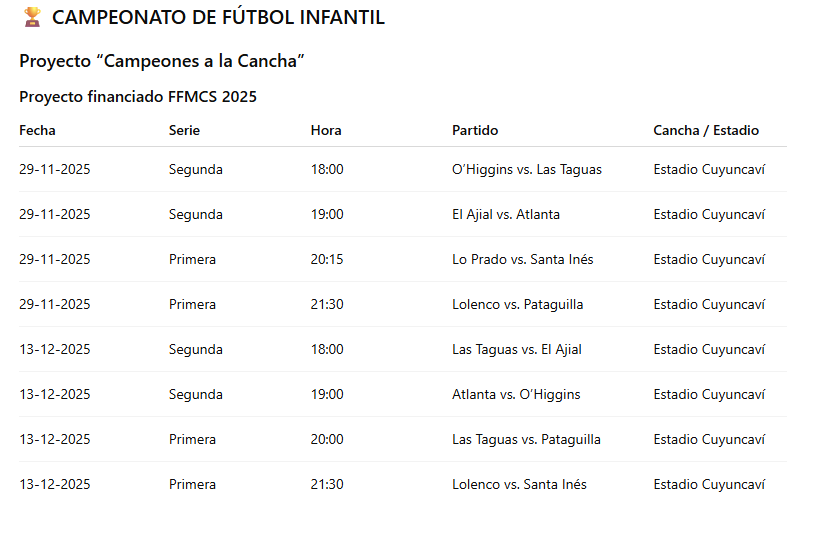This screenshot has height=546, width=822.
Task: Click the 20:00 kickoff time cell
Action: coord(327,439)
